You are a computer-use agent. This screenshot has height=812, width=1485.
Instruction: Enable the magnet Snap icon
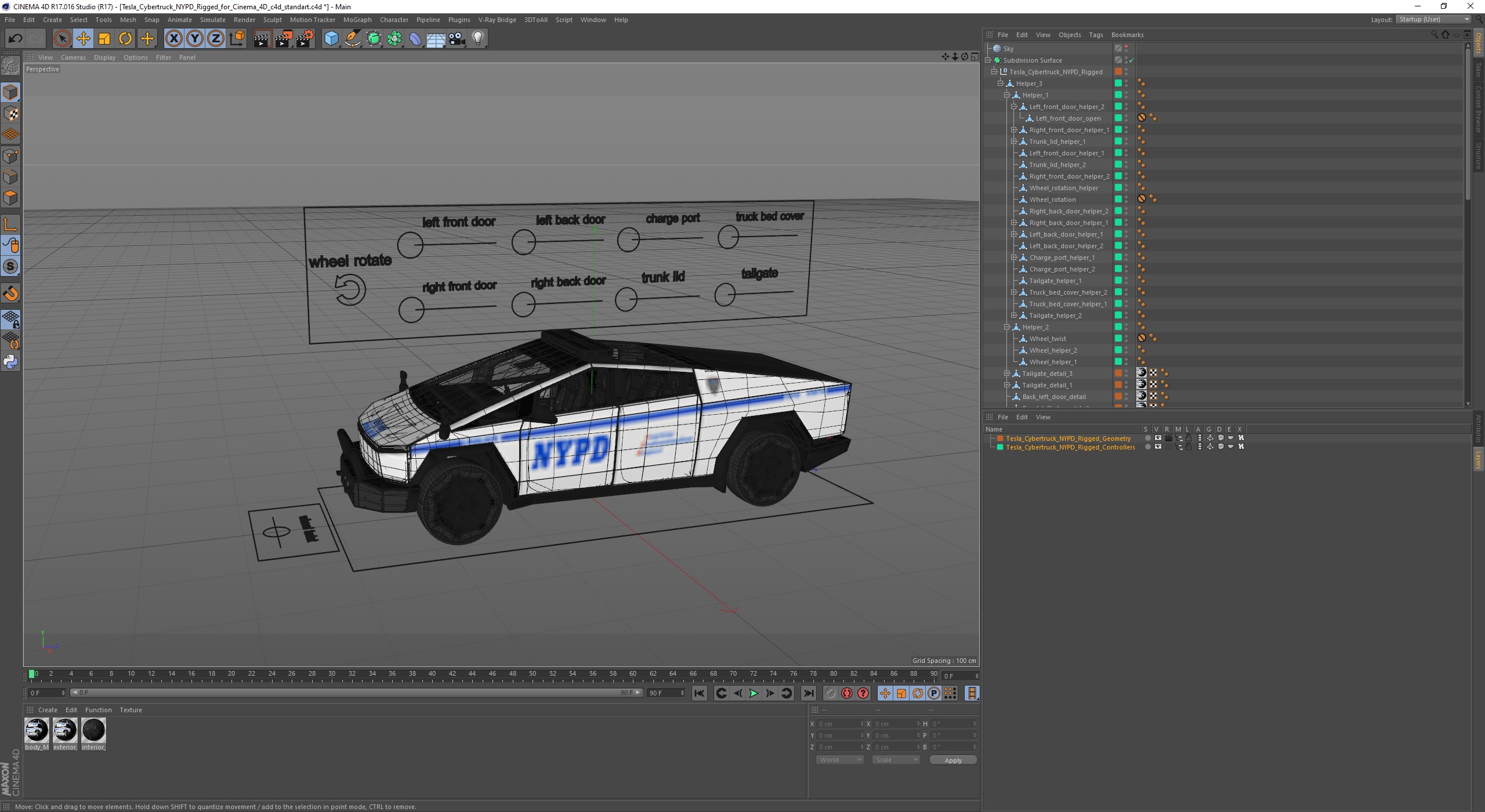10,293
